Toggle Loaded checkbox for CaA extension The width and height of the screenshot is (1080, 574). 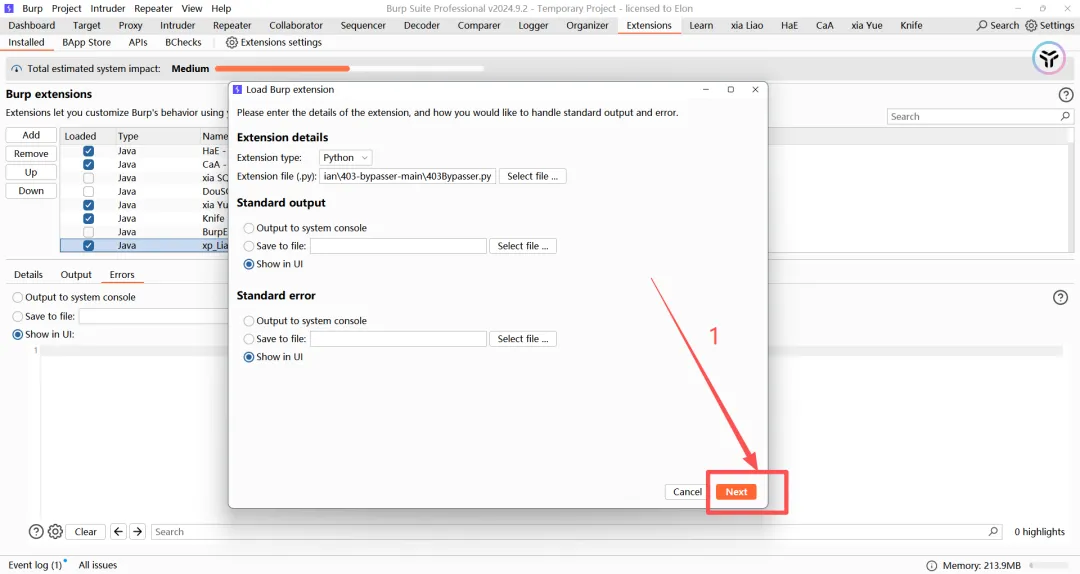88,165
